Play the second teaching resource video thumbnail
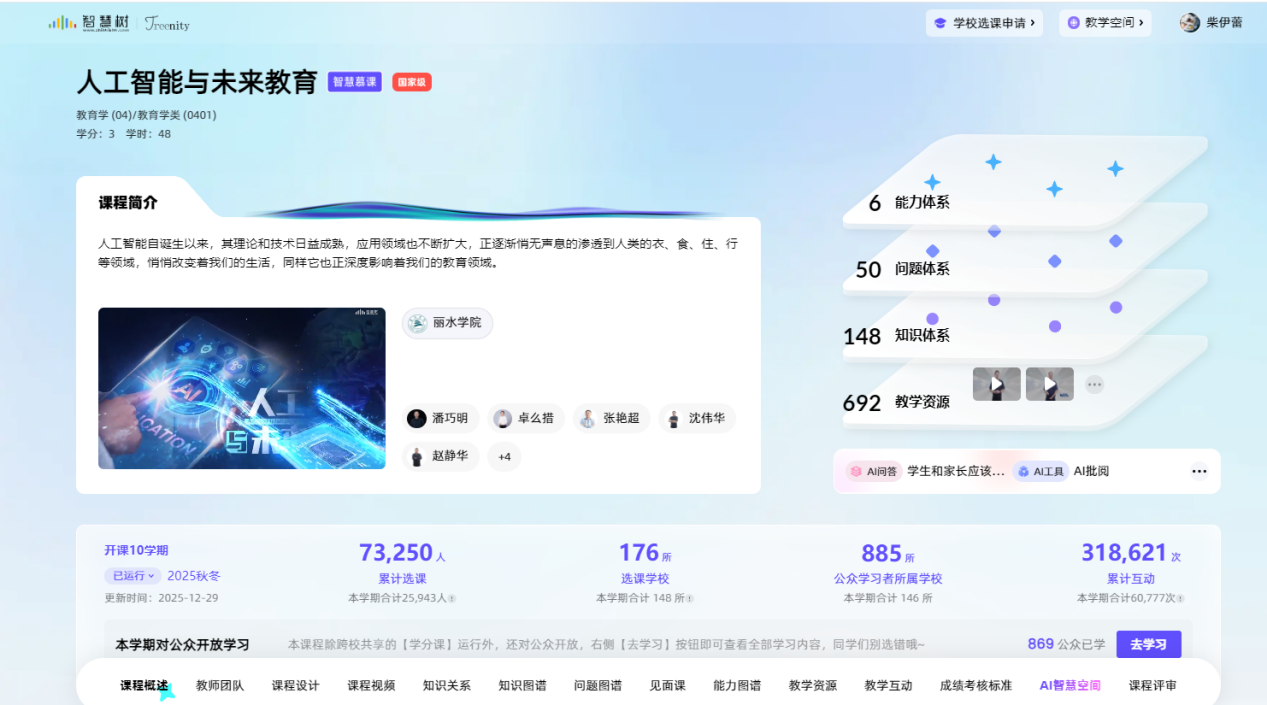 (x=1049, y=384)
